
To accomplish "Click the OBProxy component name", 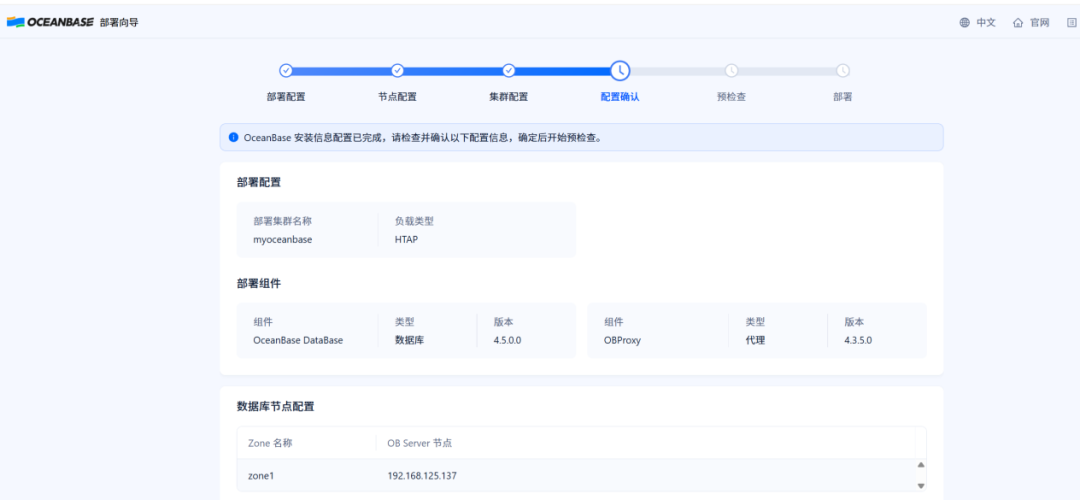I will click(623, 340).
